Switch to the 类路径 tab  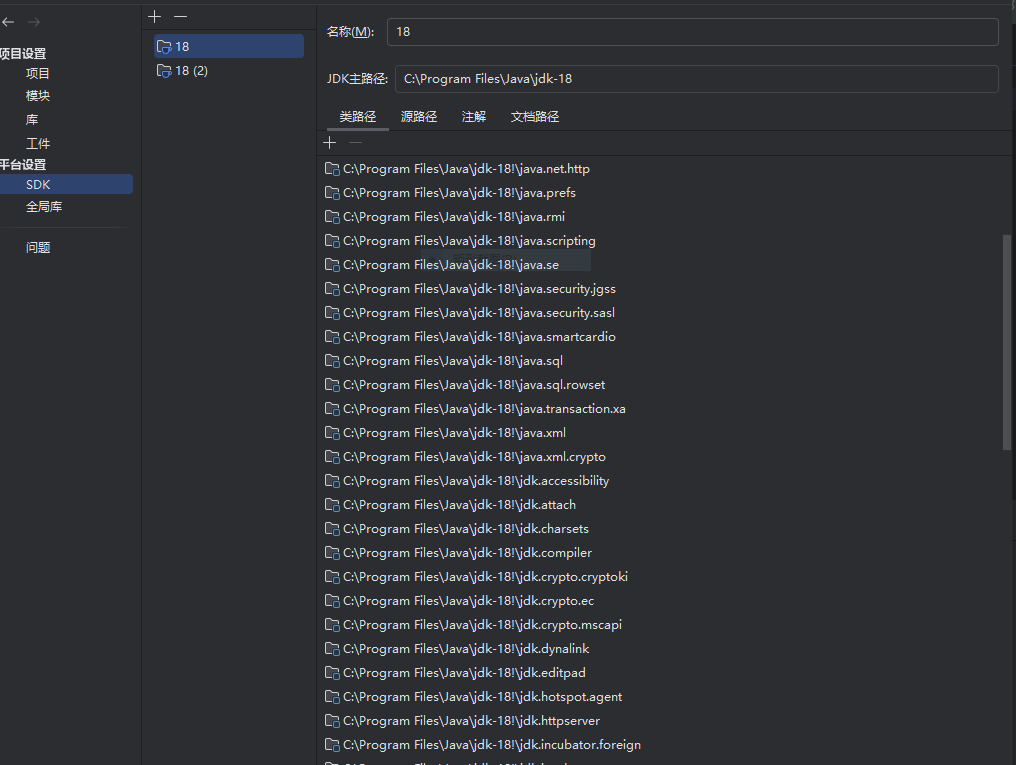[x=358, y=117]
